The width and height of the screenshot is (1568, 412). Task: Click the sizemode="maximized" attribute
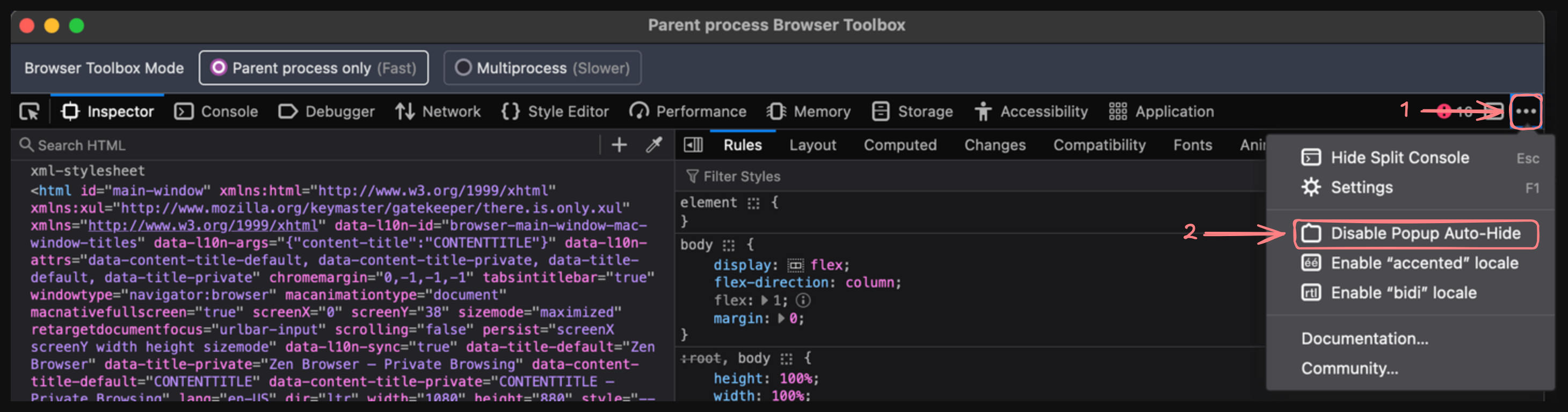tap(540, 312)
